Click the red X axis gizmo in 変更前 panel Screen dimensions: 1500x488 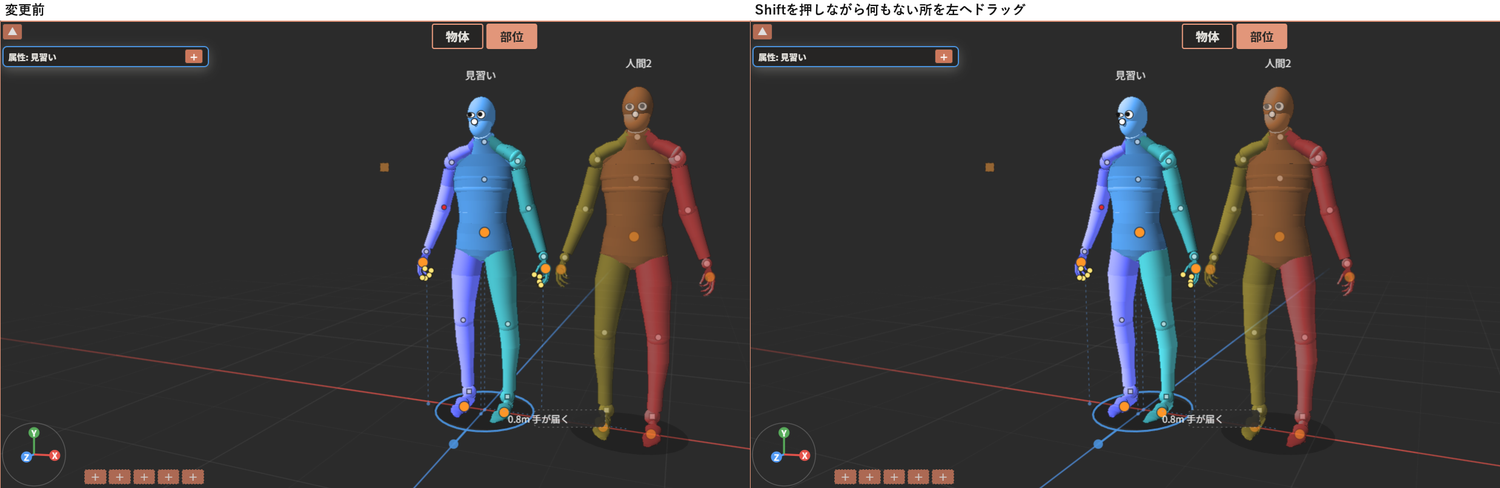tap(55, 455)
